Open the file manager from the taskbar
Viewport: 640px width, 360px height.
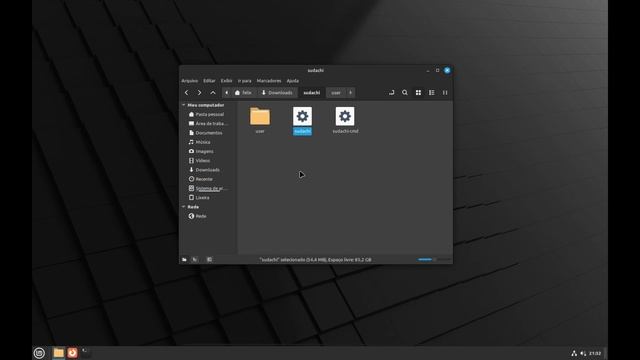point(58,353)
